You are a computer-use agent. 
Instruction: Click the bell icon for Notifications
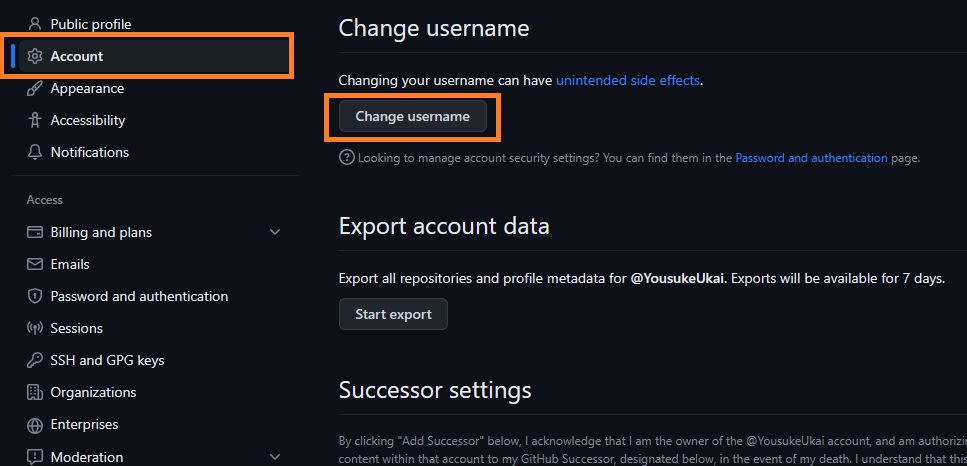[35, 152]
